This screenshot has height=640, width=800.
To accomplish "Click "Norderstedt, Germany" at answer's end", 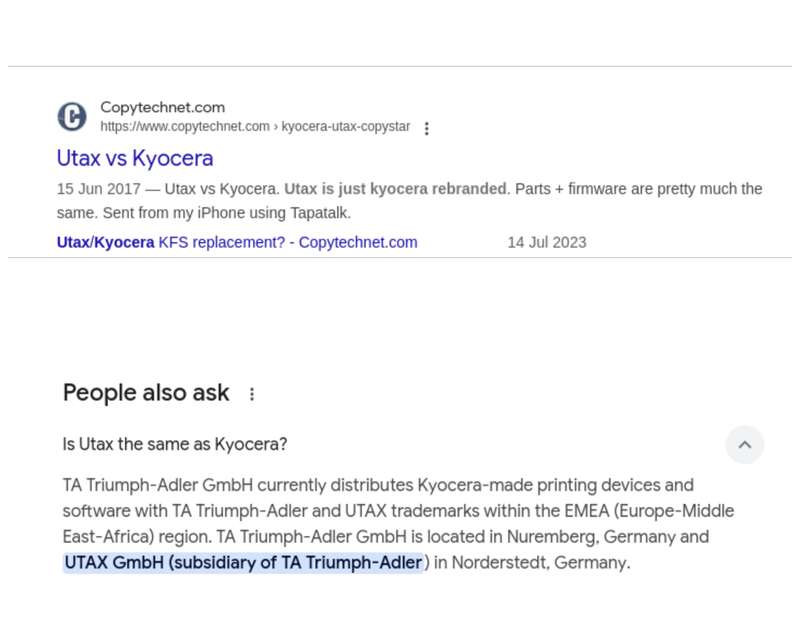I will [540, 562].
